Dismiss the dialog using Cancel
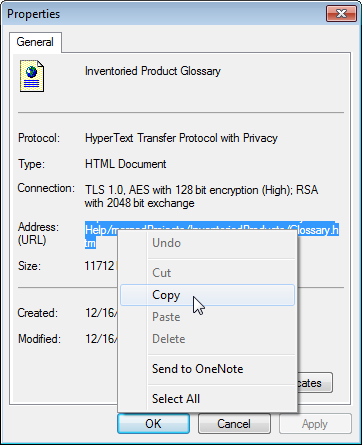This screenshot has width=362, height=445. click(x=234, y=424)
